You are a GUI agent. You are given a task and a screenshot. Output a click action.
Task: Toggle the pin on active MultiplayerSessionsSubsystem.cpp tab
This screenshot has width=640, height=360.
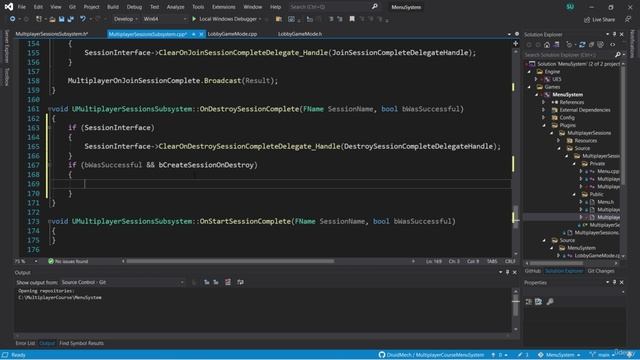click(193, 34)
